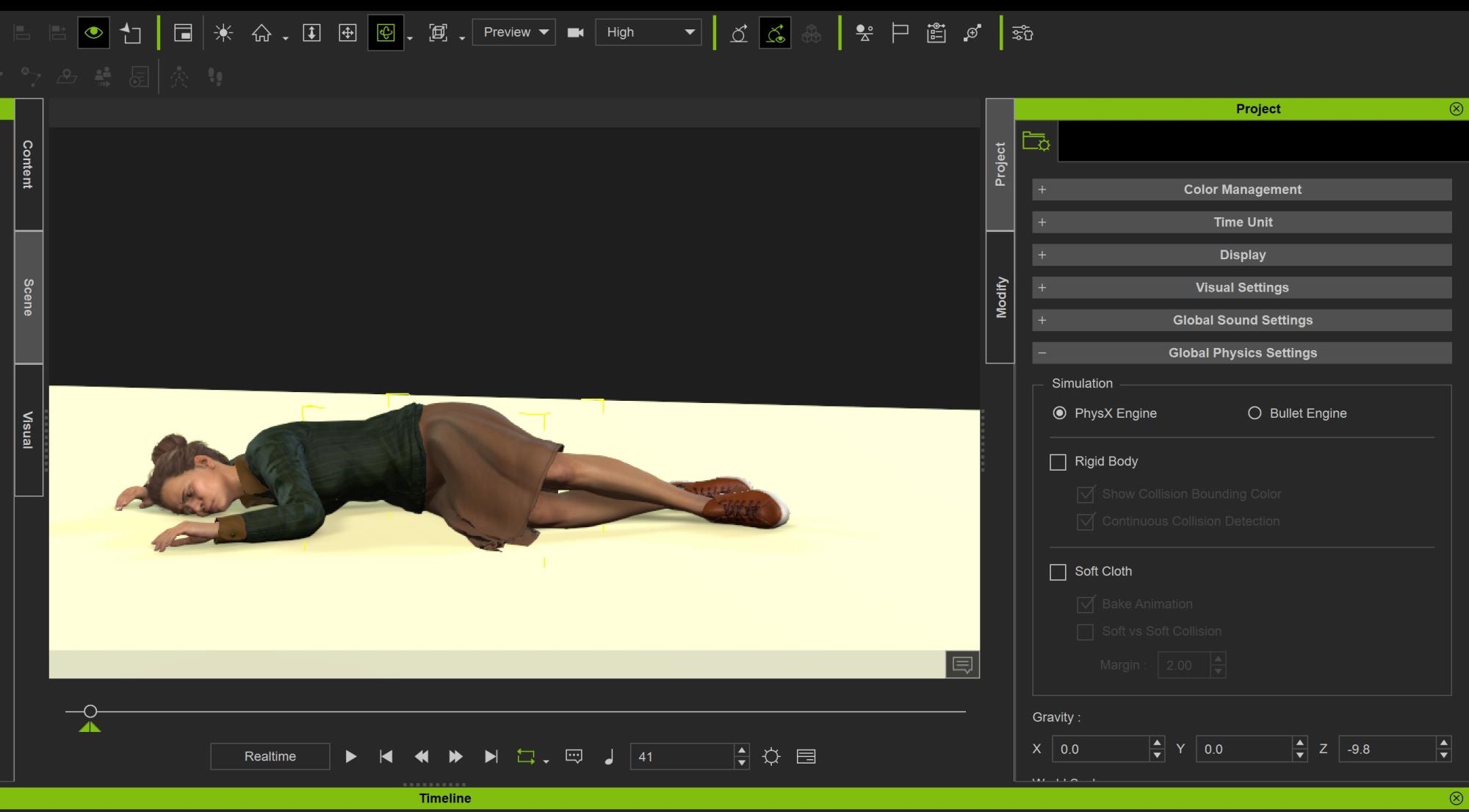Click the current frame number field

pyautogui.click(x=682, y=756)
